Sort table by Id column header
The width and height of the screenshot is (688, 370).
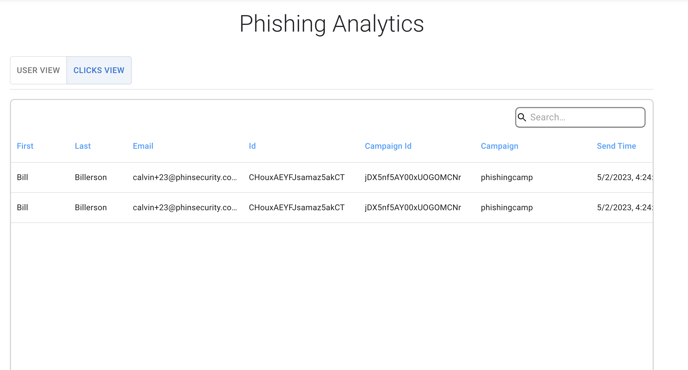click(252, 146)
